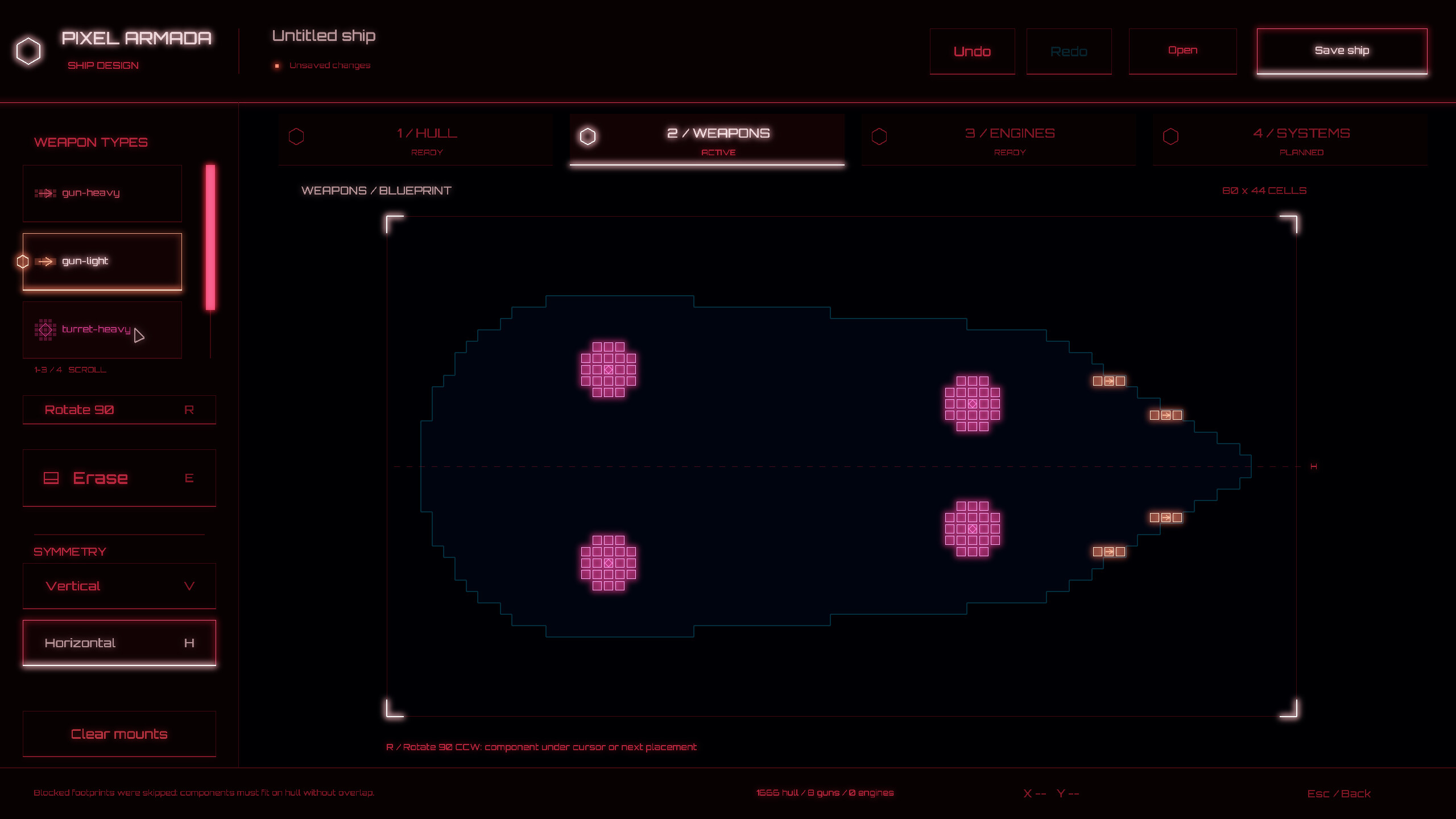Click the upper-left heavy turret mount

pos(609,370)
